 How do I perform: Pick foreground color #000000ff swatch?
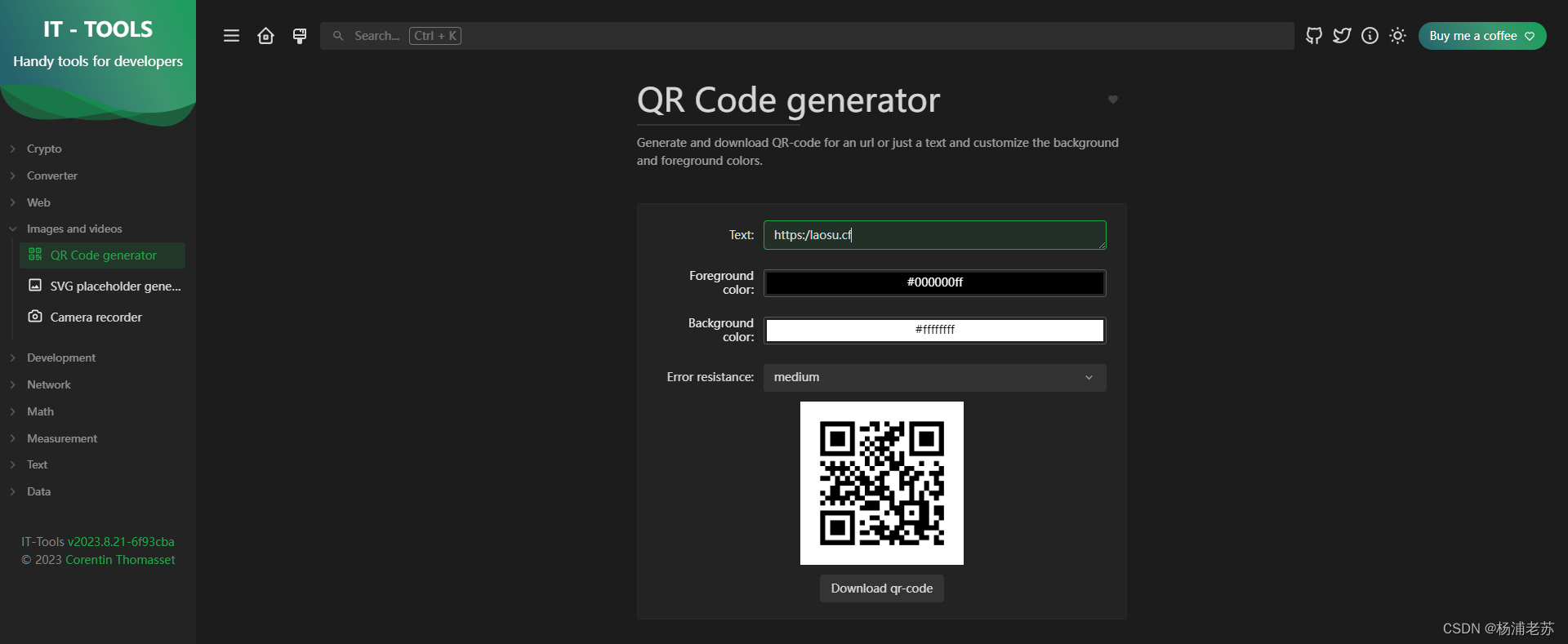[x=935, y=282]
